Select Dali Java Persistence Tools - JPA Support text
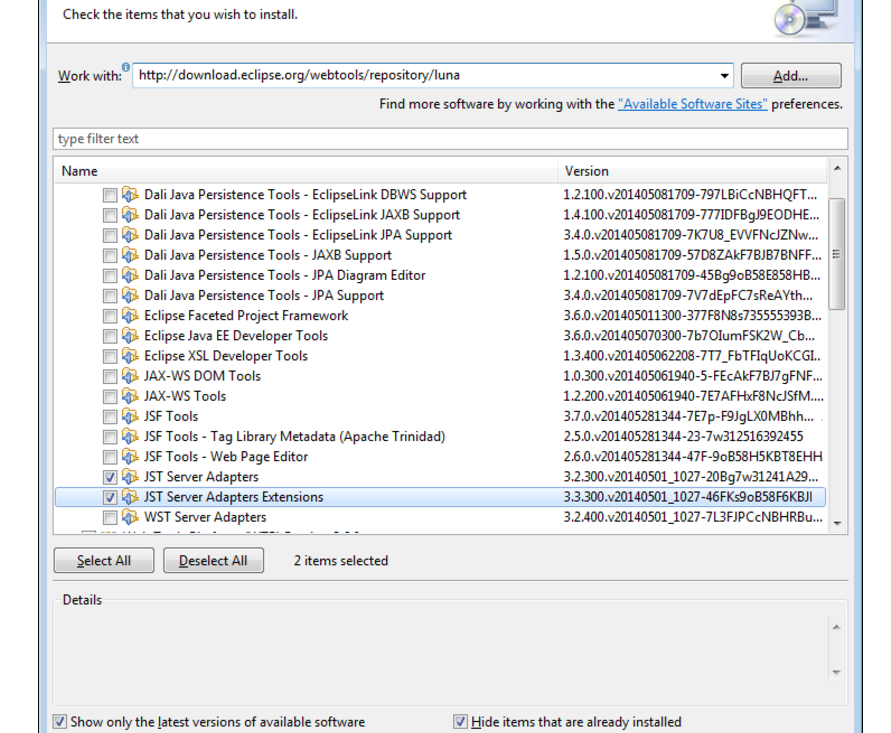891x733 pixels. 264,296
